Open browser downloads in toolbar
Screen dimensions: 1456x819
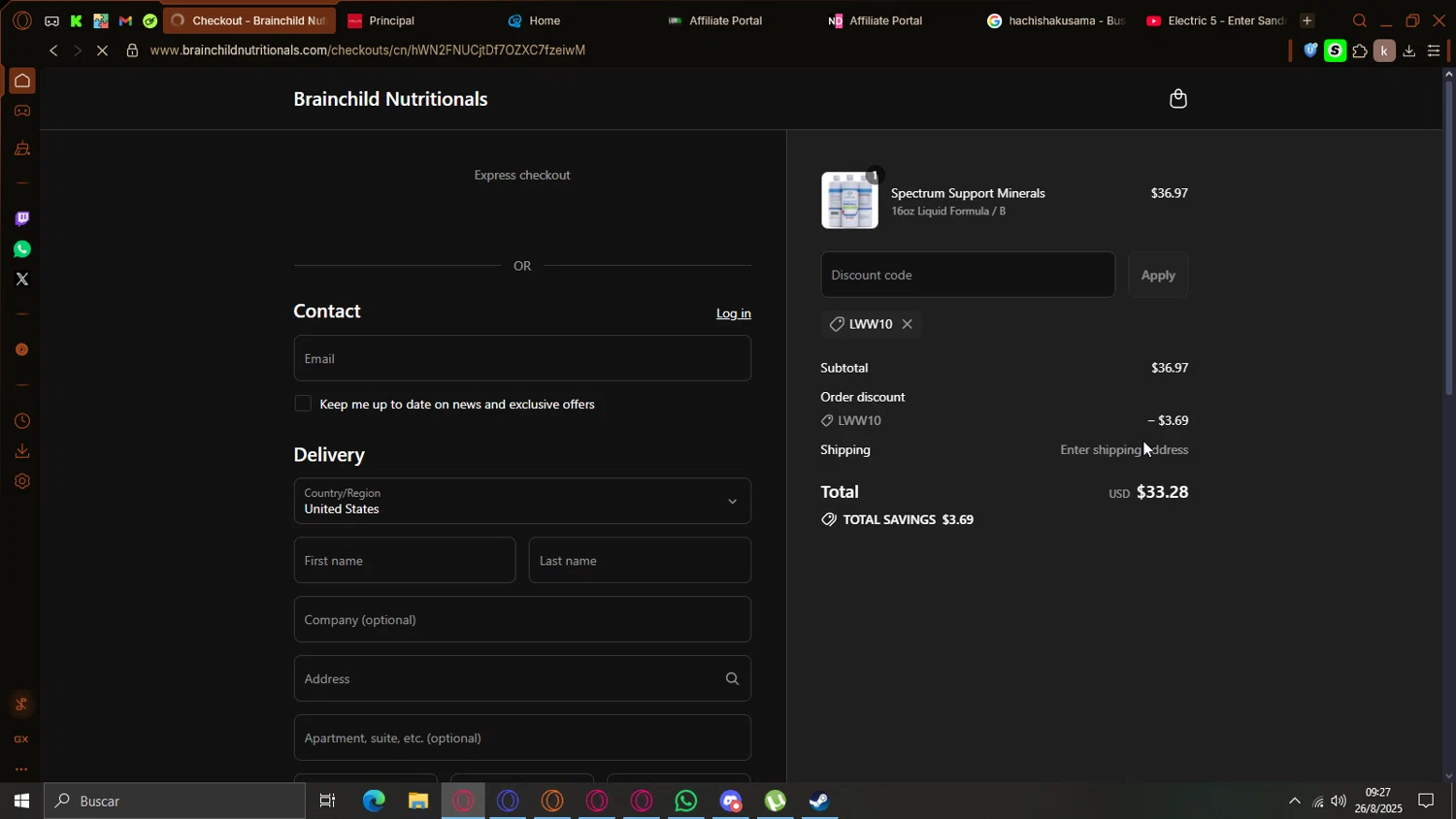click(1409, 50)
